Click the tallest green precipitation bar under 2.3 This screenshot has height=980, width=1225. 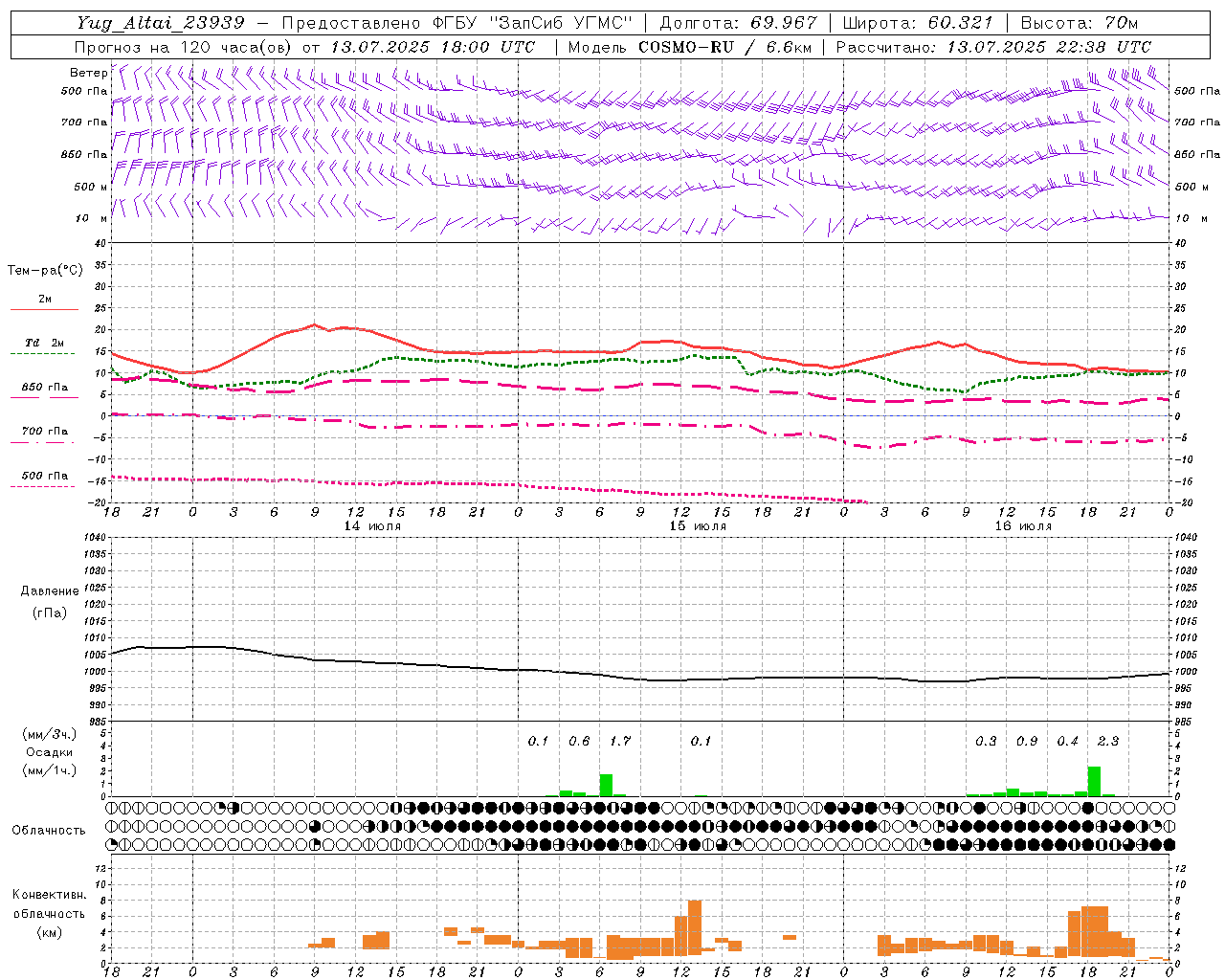click(x=1094, y=781)
